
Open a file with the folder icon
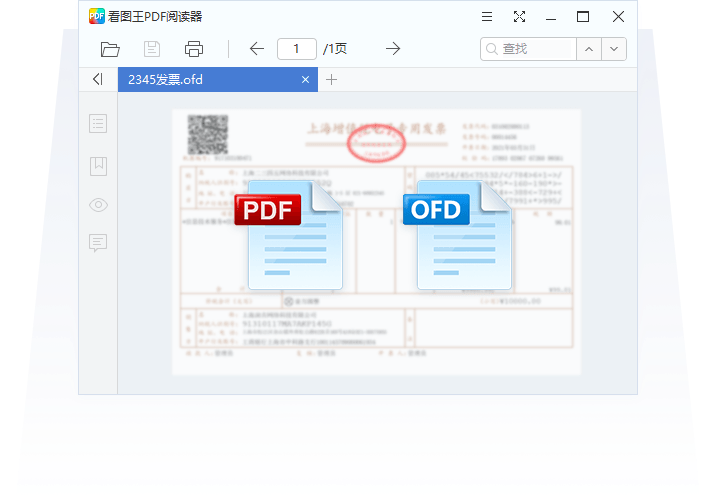click(110, 49)
